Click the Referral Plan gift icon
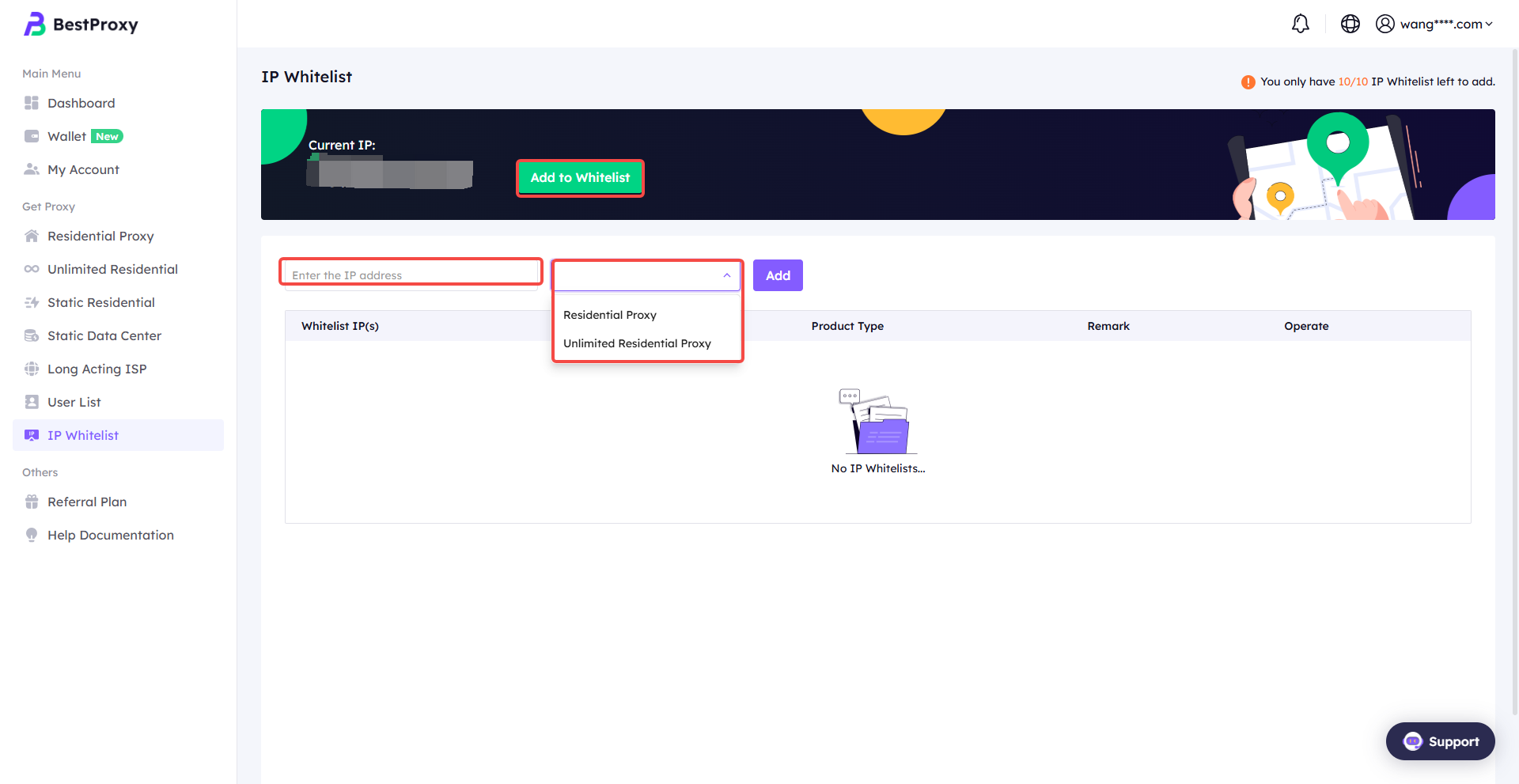 tap(32, 502)
